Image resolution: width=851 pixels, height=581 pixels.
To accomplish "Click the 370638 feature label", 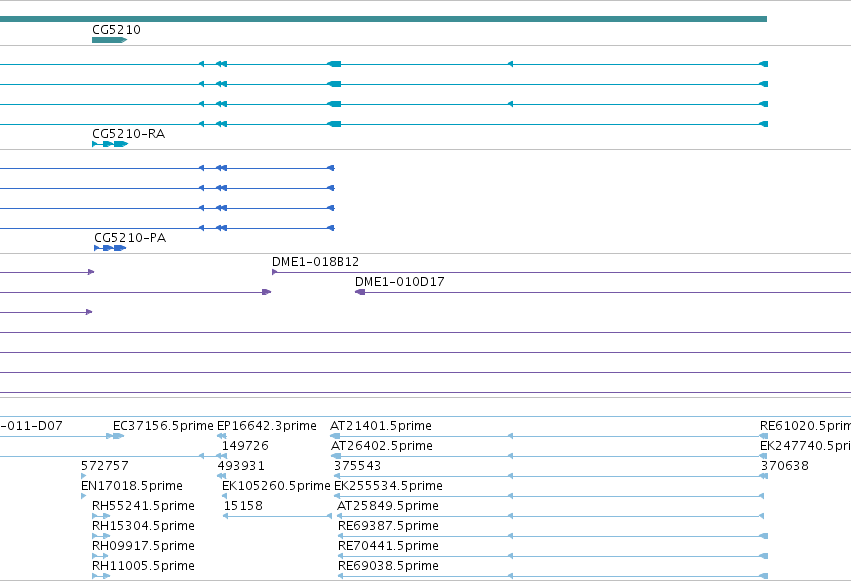I will 785,466.
